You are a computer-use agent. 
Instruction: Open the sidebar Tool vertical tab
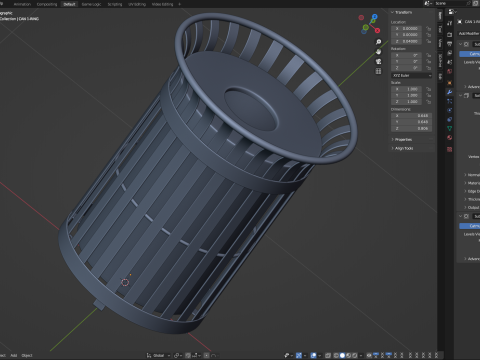pos(440,29)
